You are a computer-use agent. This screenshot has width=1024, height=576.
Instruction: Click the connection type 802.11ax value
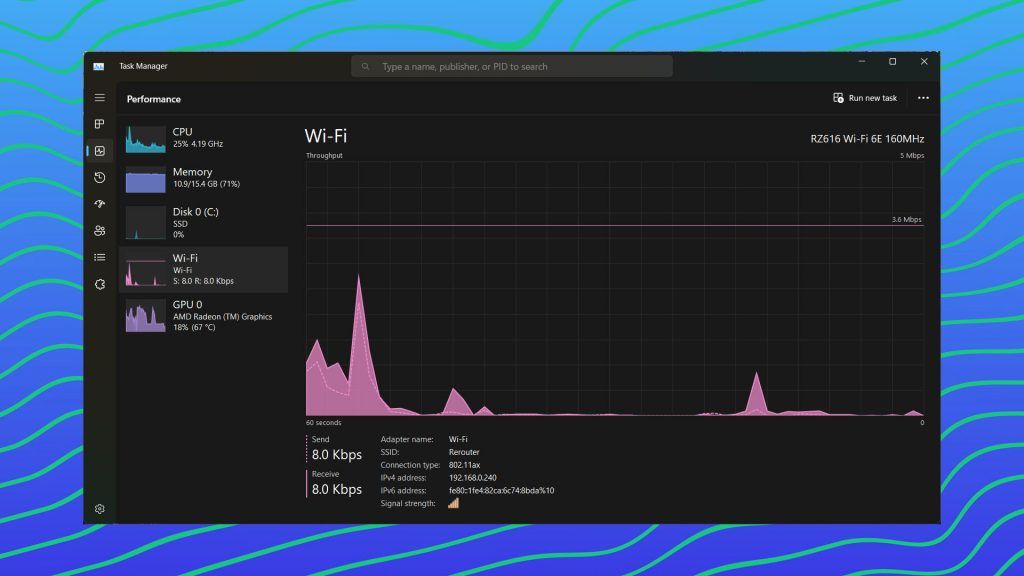[x=464, y=465]
